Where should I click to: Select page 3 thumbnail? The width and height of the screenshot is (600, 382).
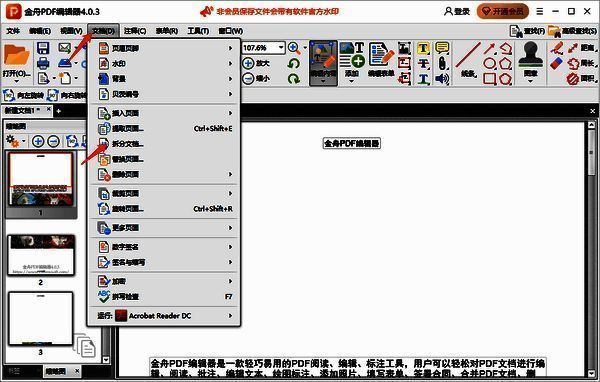pyautogui.click(x=41, y=318)
